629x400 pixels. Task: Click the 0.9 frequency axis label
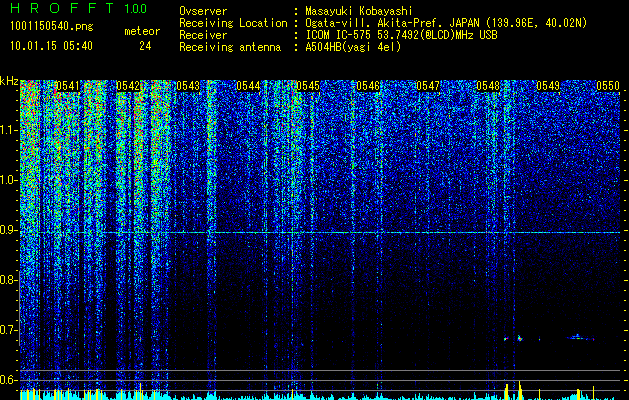click(x=9, y=230)
